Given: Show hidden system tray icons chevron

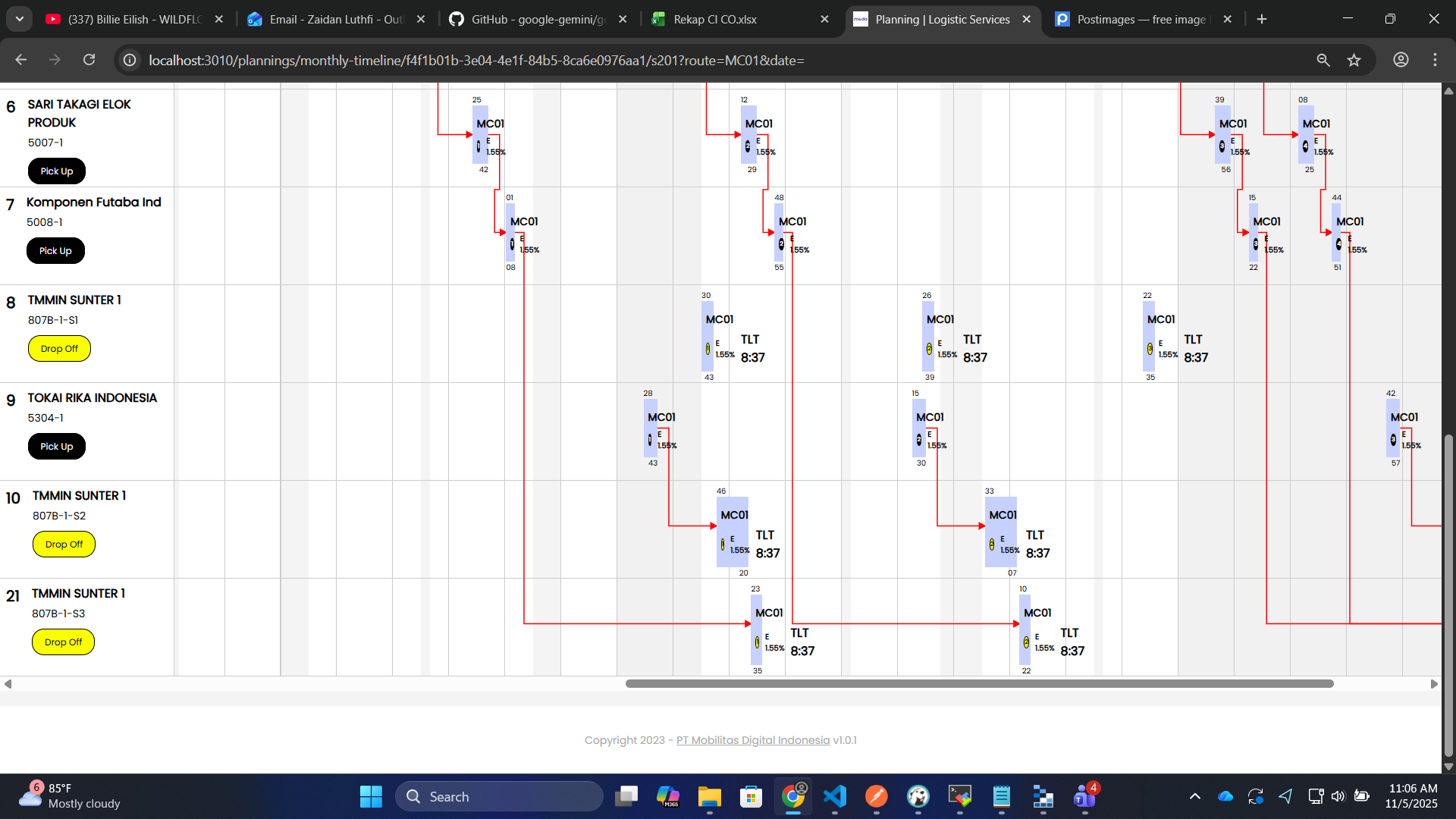Looking at the screenshot, I should click(x=1194, y=796).
